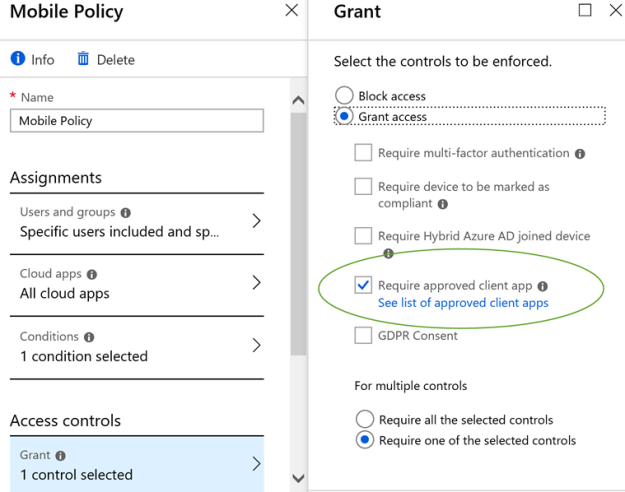
Task: Click info icon next to Users and groups
Action: point(125,213)
